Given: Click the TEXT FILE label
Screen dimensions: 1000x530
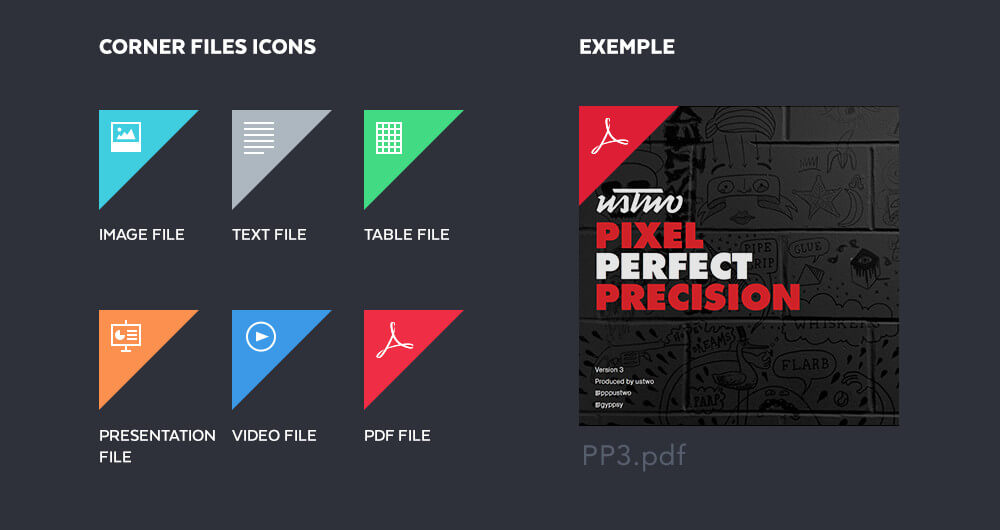Looking at the screenshot, I should click(x=269, y=235).
